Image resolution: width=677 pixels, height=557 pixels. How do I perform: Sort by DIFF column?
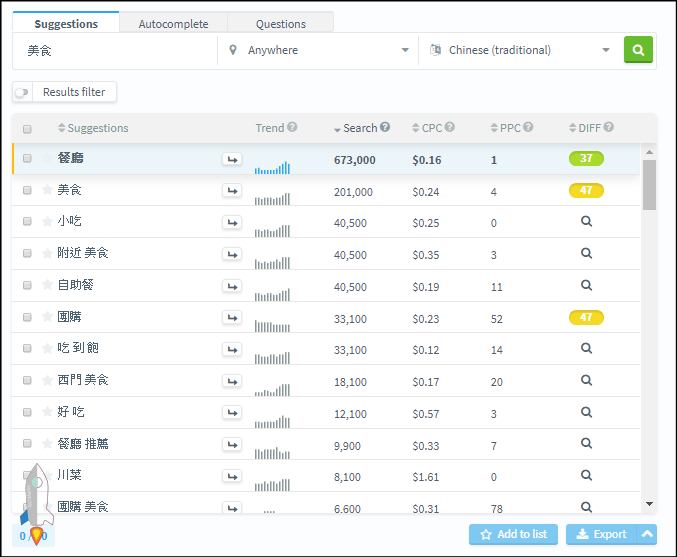coord(585,128)
